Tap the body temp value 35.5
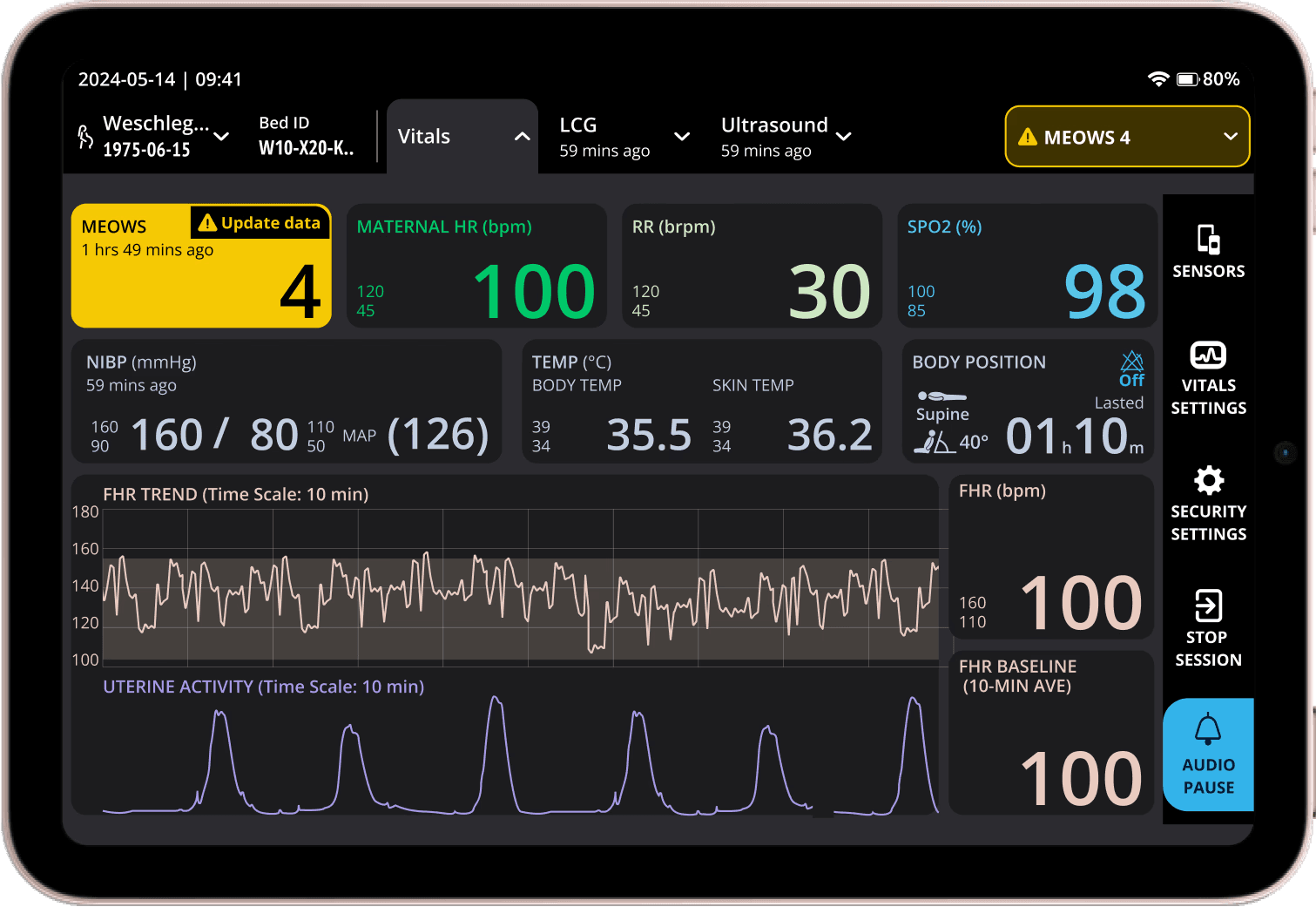 [x=649, y=435]
